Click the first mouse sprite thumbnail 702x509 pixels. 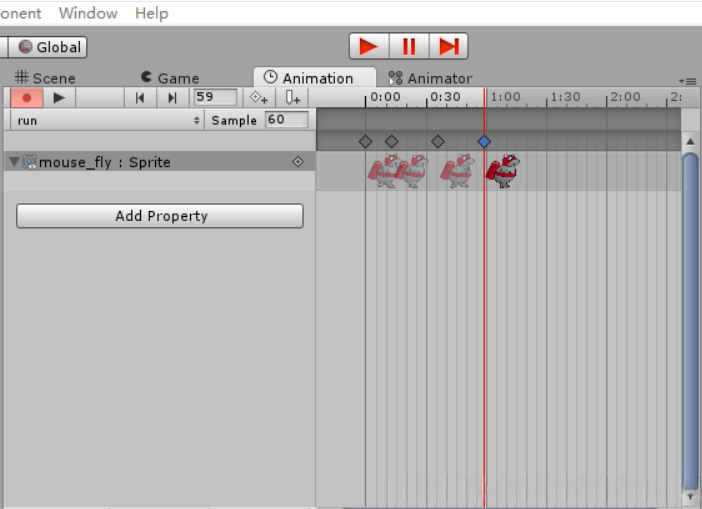(383, 171)
